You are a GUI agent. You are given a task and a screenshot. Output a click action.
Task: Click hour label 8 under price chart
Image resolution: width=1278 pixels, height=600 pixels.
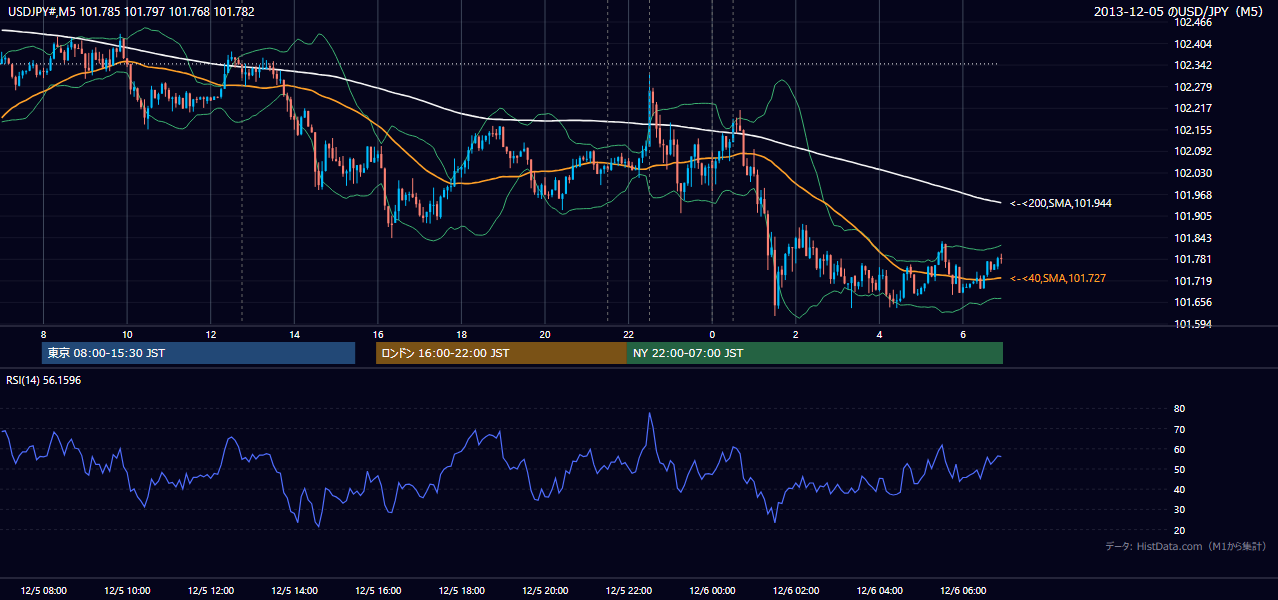[43, 334]
